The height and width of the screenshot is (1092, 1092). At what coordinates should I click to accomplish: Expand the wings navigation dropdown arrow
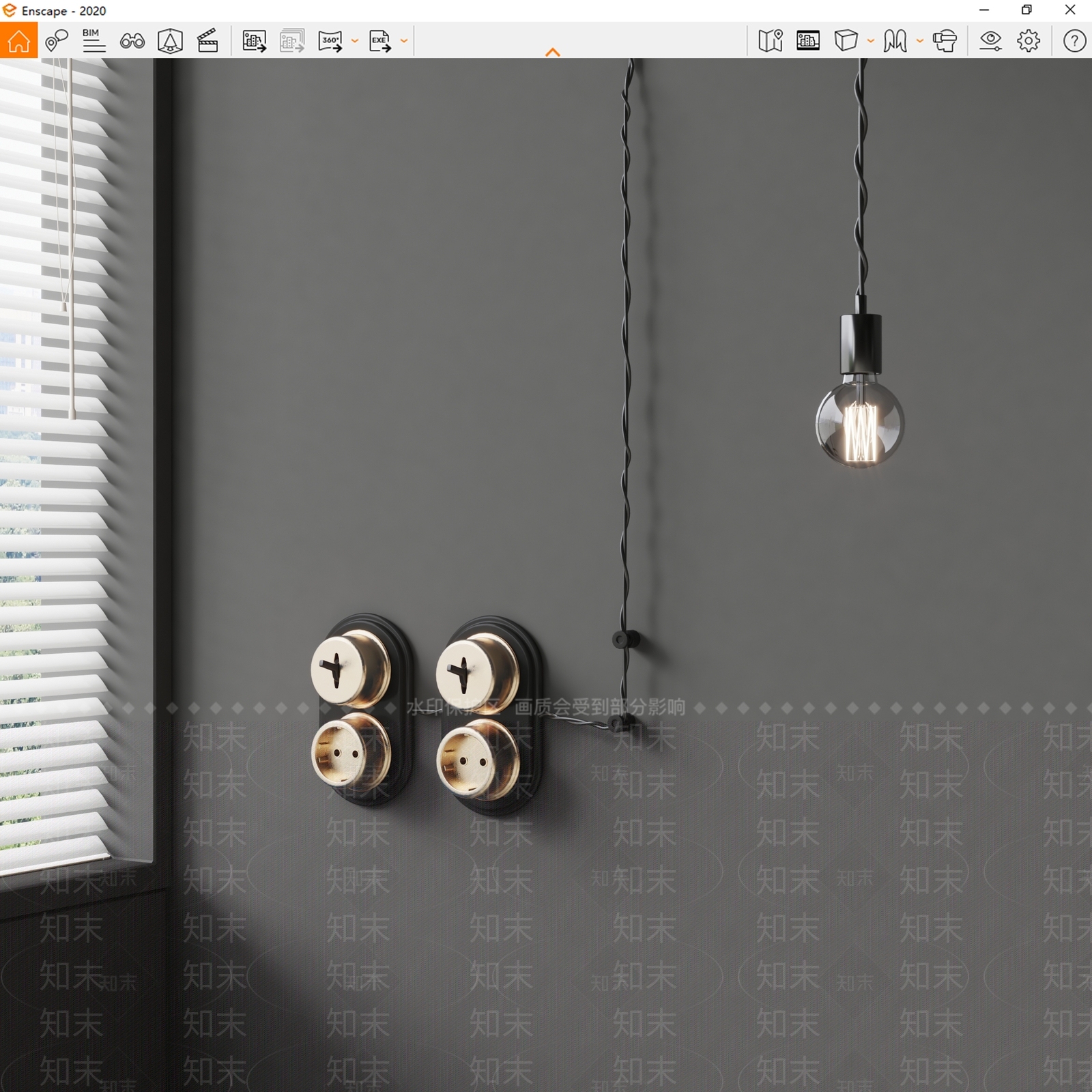click(920, 41)
